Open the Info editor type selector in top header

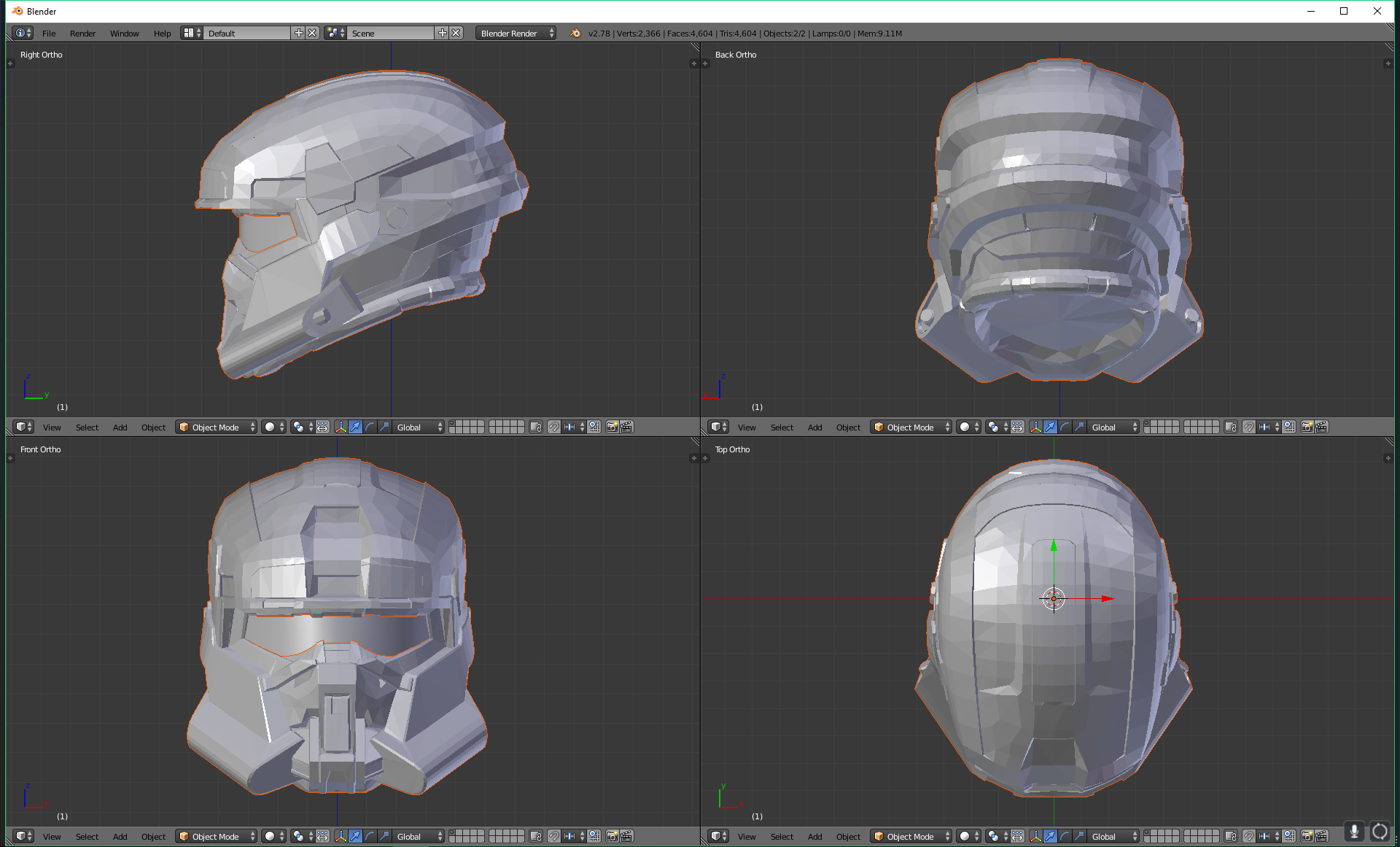(x=23, y=33)
